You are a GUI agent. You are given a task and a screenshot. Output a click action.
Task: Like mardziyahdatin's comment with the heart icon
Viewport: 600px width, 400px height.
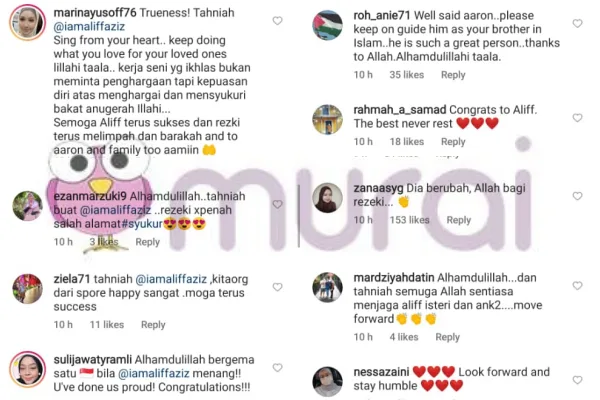[x=577, y=285]
